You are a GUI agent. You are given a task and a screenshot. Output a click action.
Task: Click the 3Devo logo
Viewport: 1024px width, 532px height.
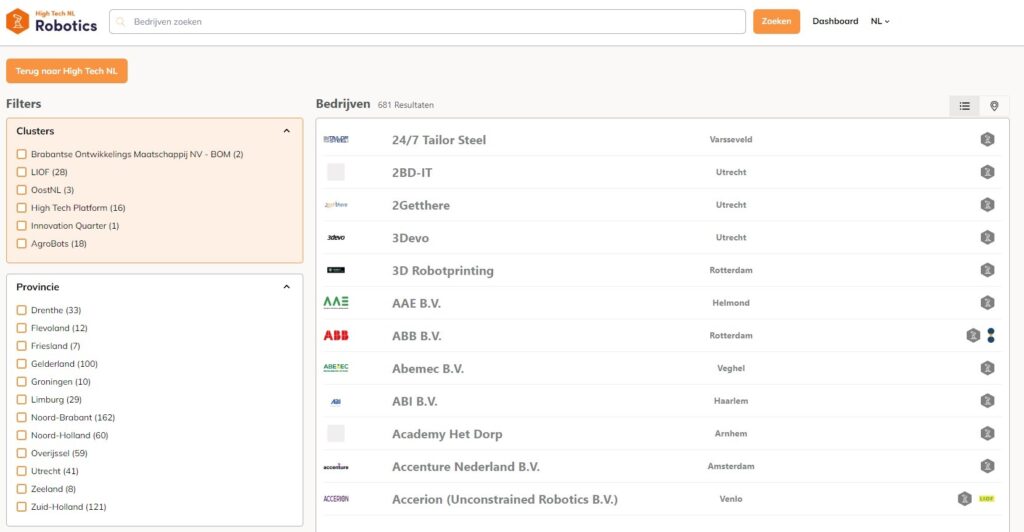coord(336,237)
